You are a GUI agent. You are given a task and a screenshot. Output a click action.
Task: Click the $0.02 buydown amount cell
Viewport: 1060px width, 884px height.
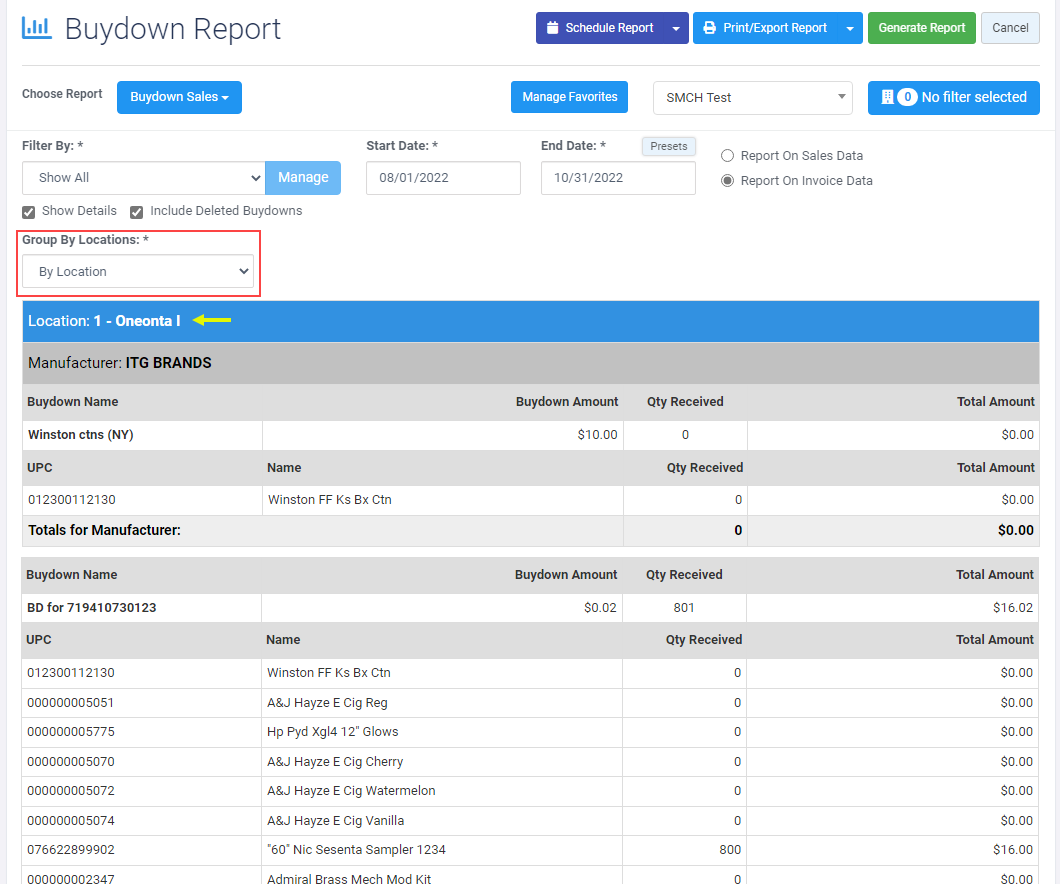[x=441, y=608]
